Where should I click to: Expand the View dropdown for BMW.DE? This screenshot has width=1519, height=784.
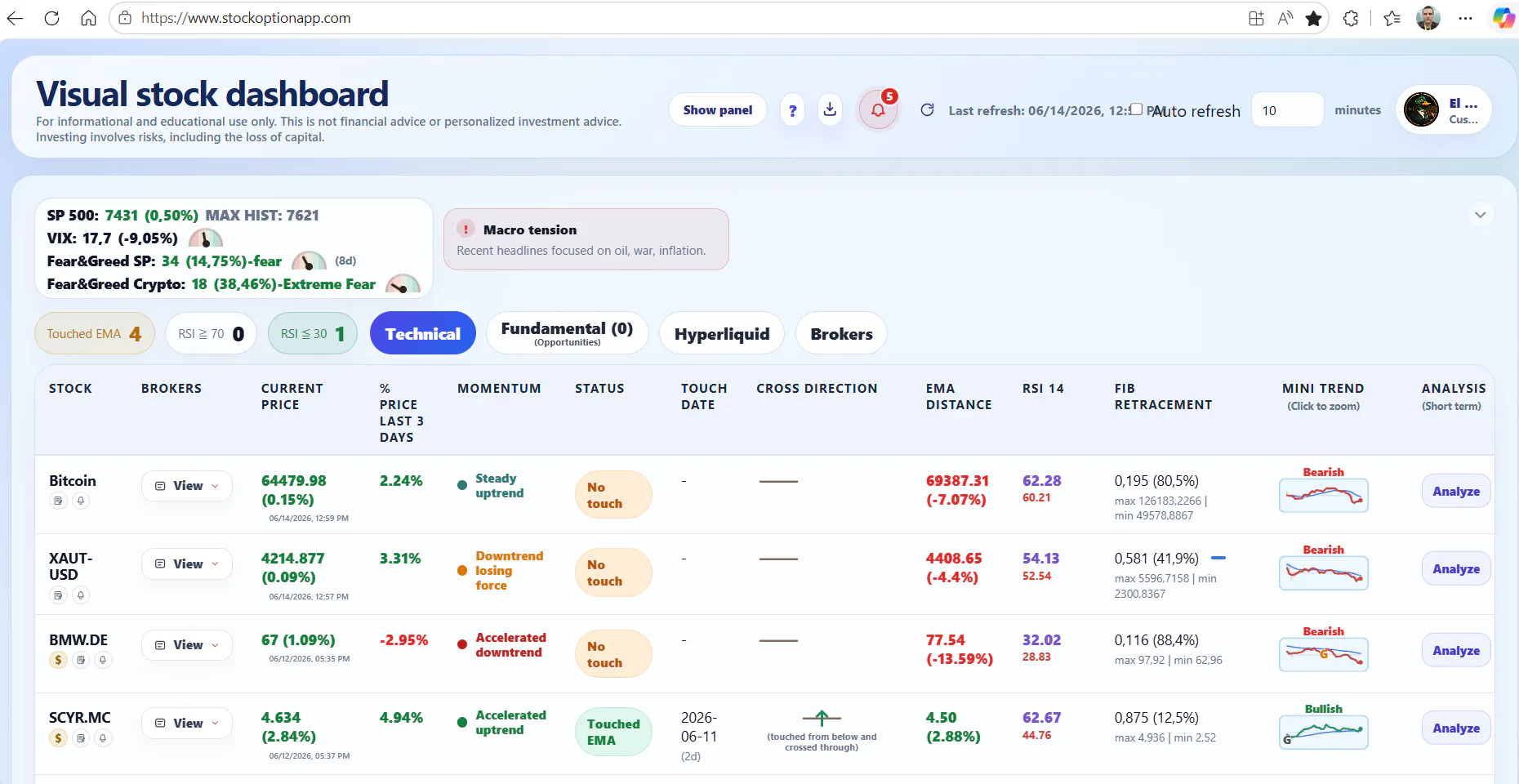point(187,645)
